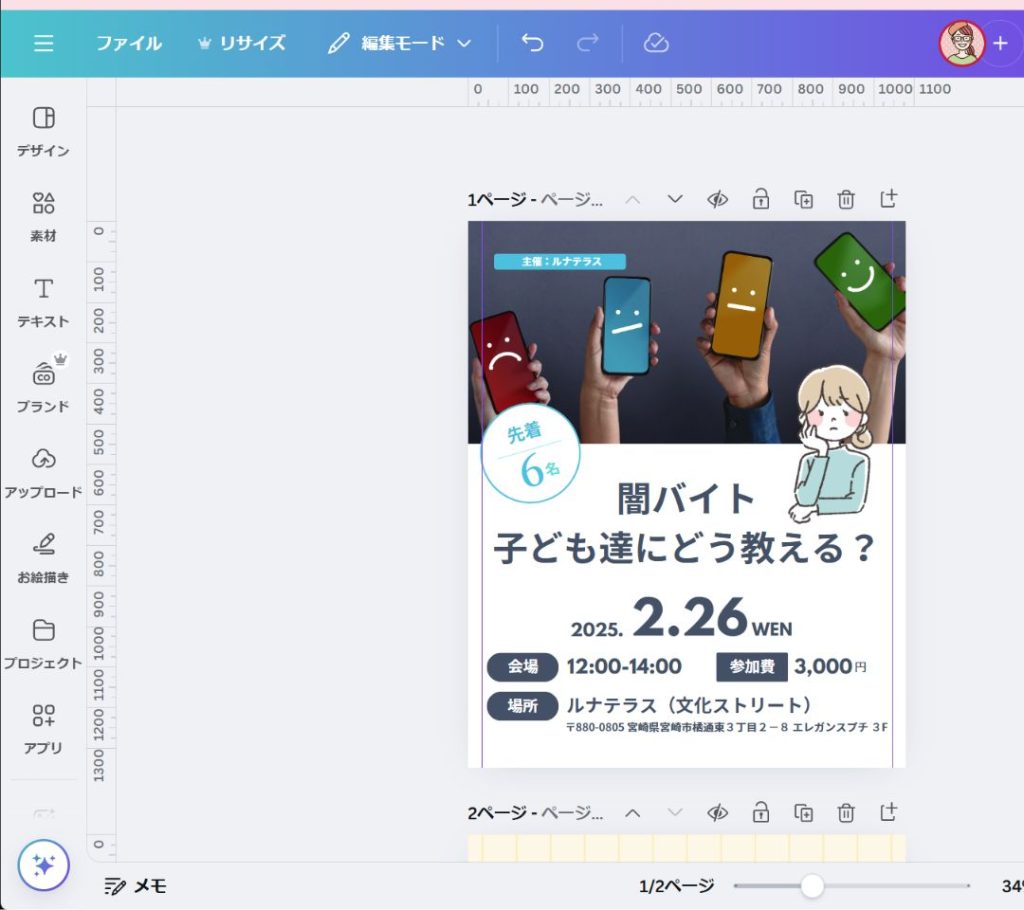This screenshot has width=1024, height=910.
Task: Open the hamburger main menu
Action: [x=44, y=43]
